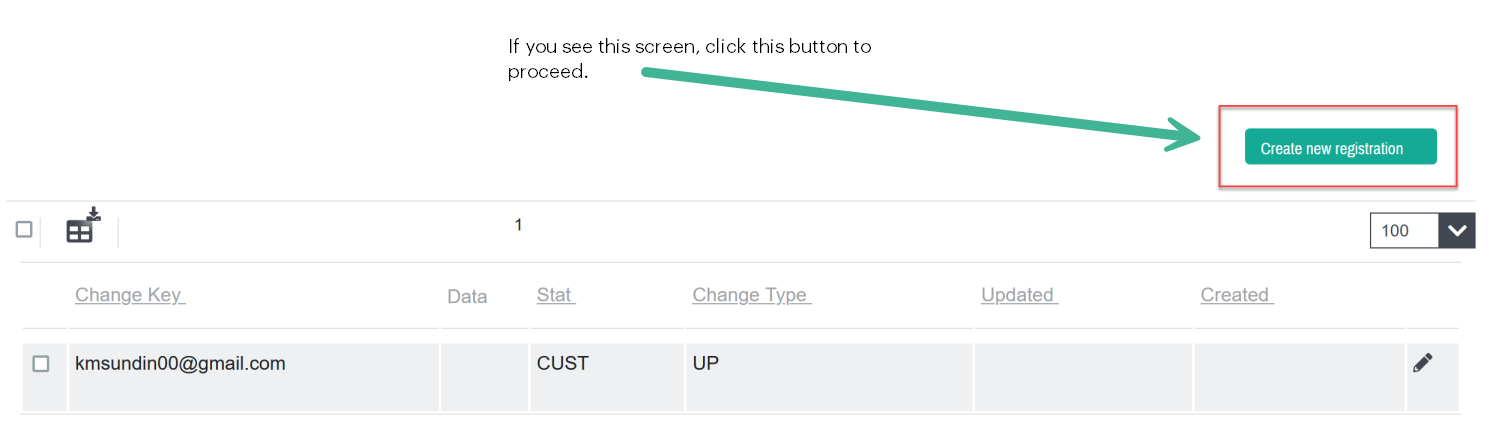Viewport: 1499px width, 428px height.
Task: Click the empty Data cell in the row
Action: click(x=484, y=376)
